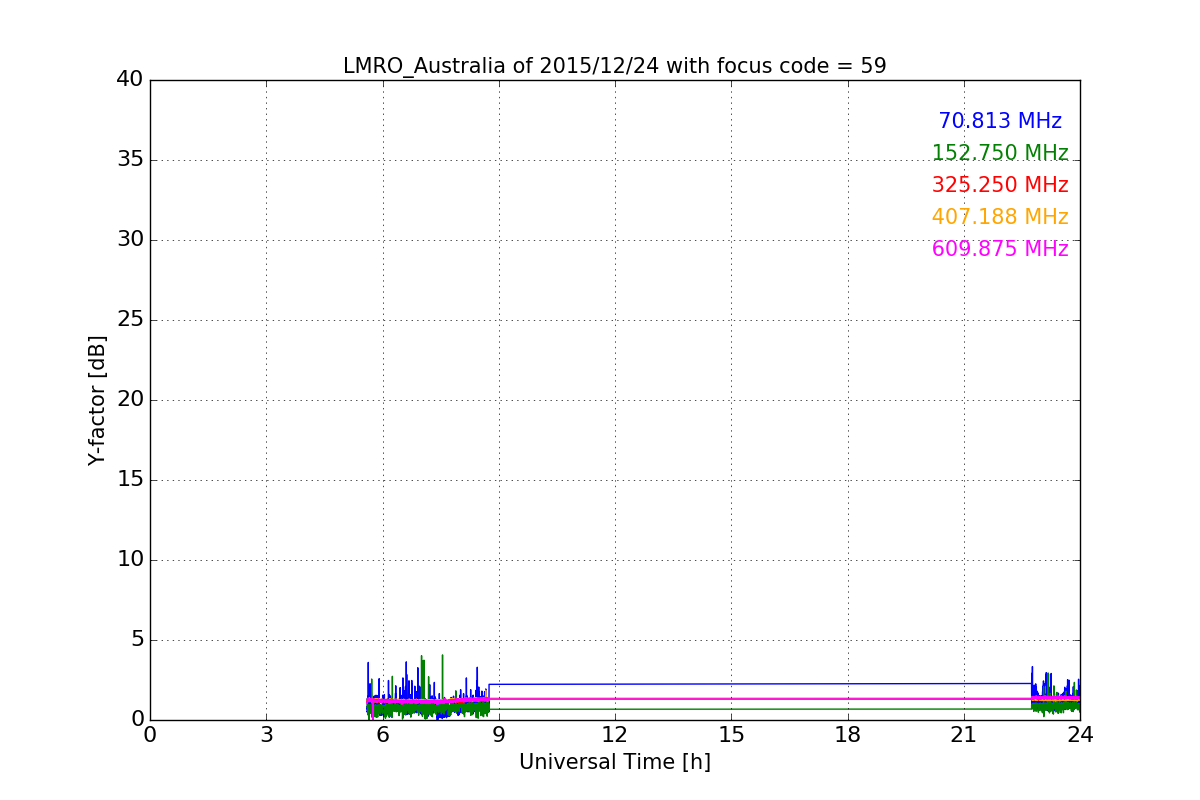This screenshot has width=1200, height=800.
Task: Click the plot title LMRO_Australia text
Action: [x=614, y=66]
